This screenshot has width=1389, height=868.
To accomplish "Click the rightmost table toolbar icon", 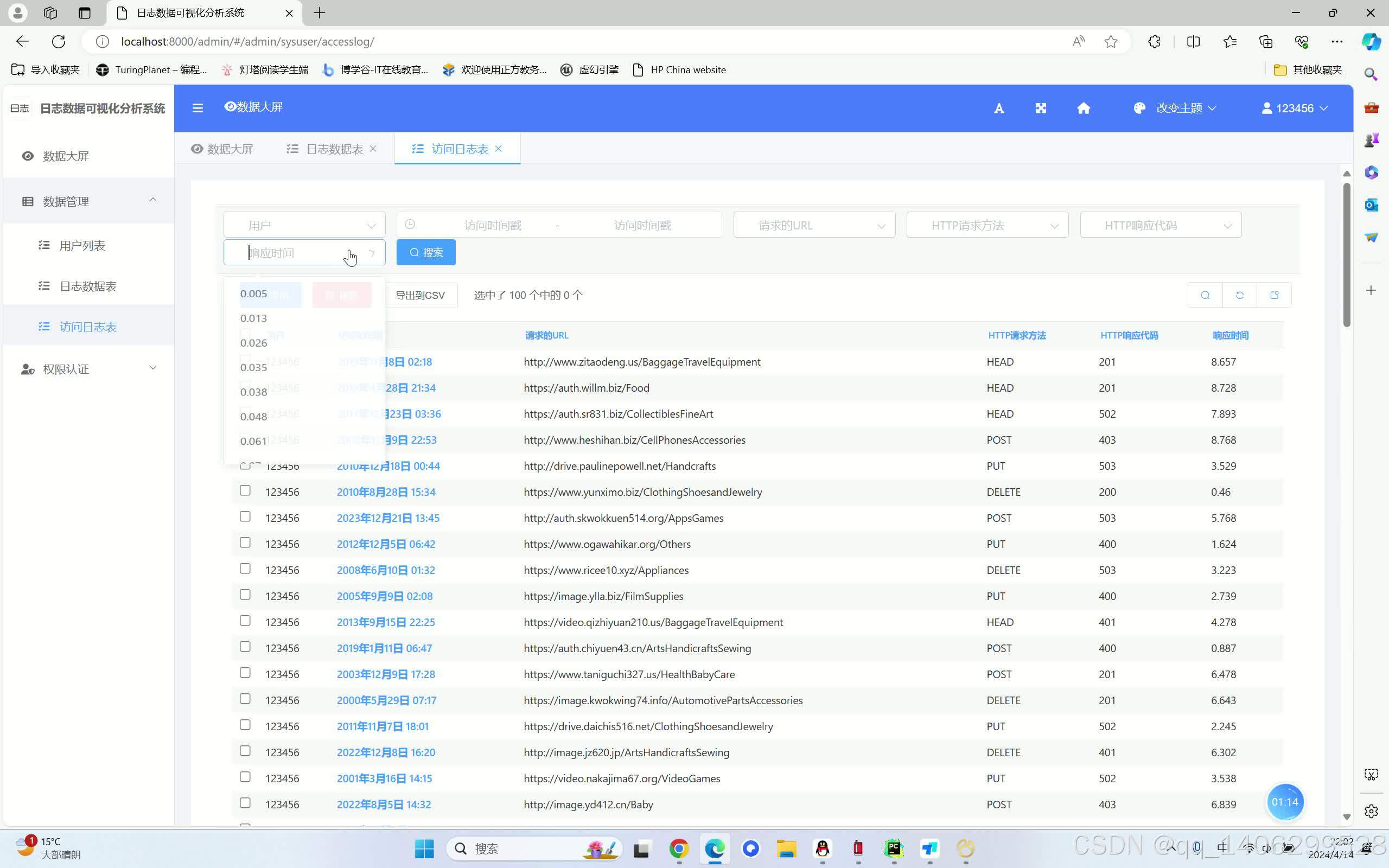I will click(1274, 295).
